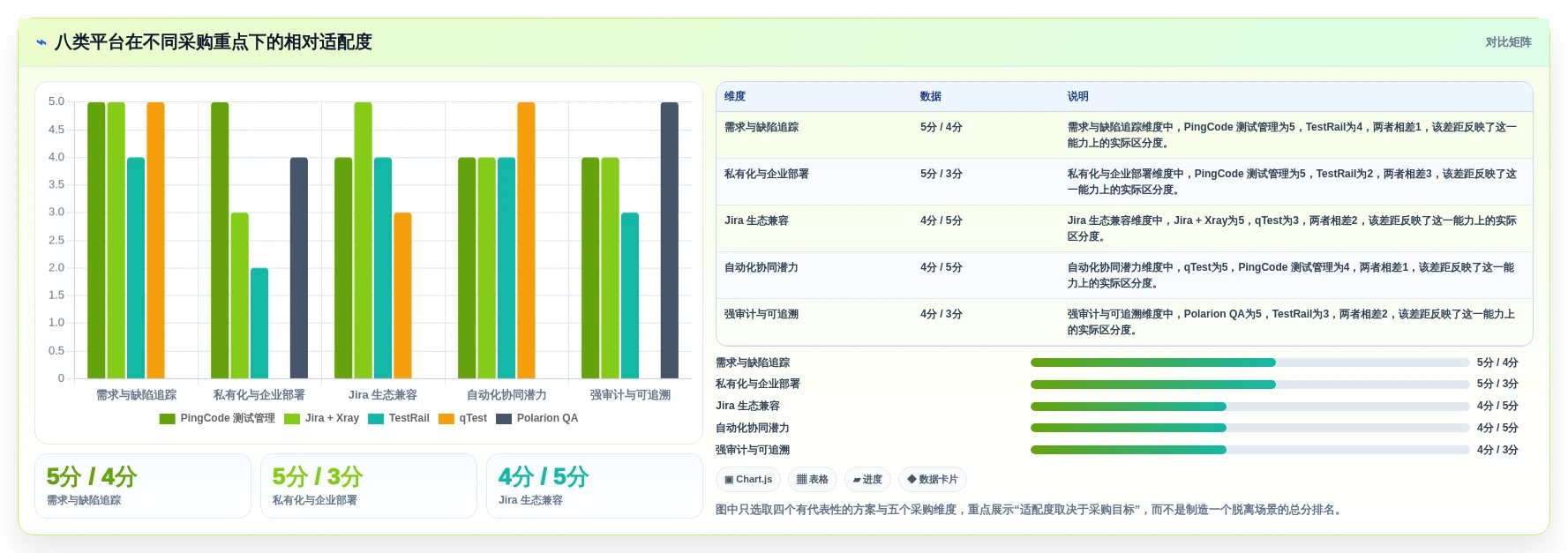Open the 4分 / 5分 Jira 生态兼容 data card
This screenshot has height=553, width=1568.
click(595, 486)
